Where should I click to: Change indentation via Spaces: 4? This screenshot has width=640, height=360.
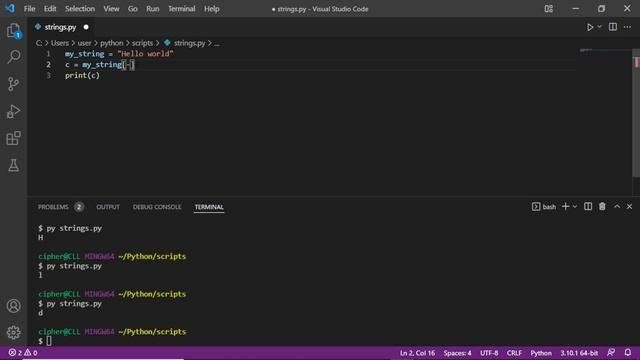tap(457, 353)
